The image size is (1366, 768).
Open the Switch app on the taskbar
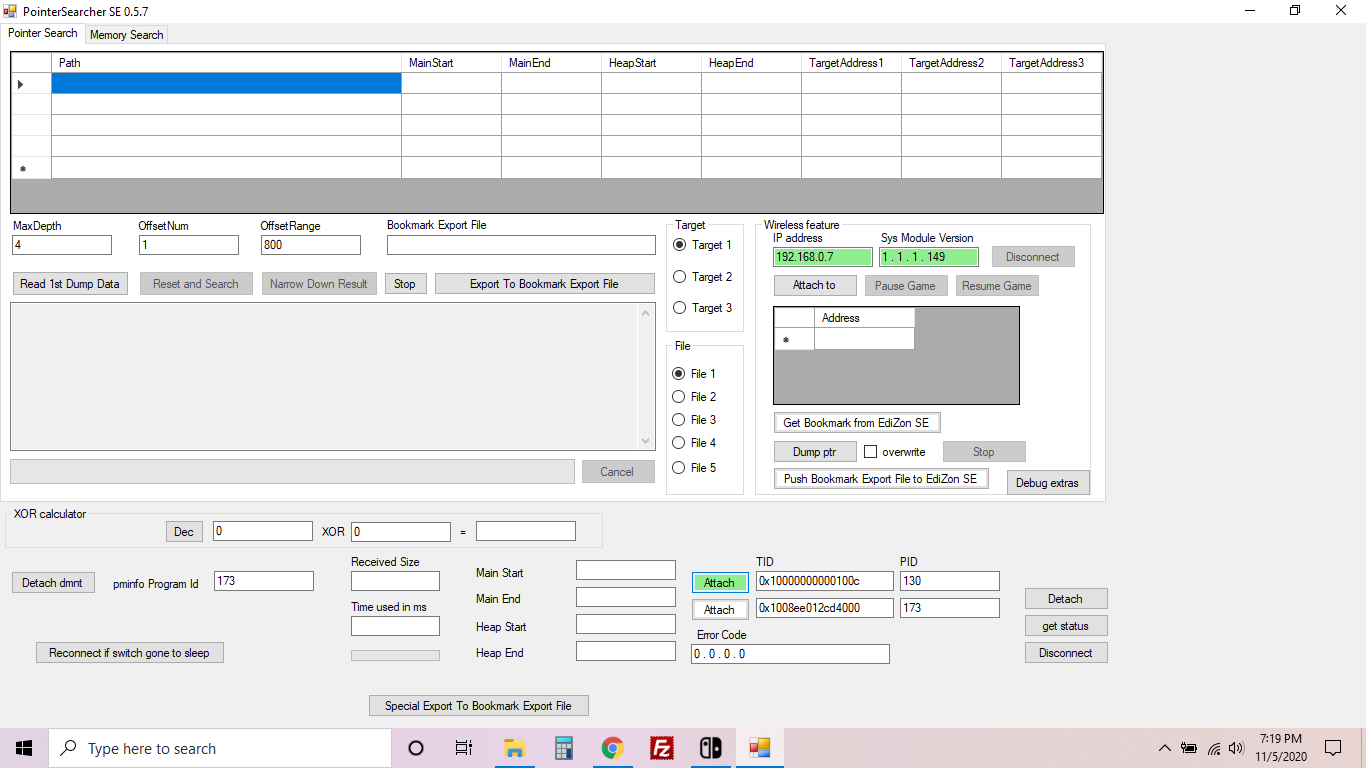pyautogui.click(x=710, y=748)
